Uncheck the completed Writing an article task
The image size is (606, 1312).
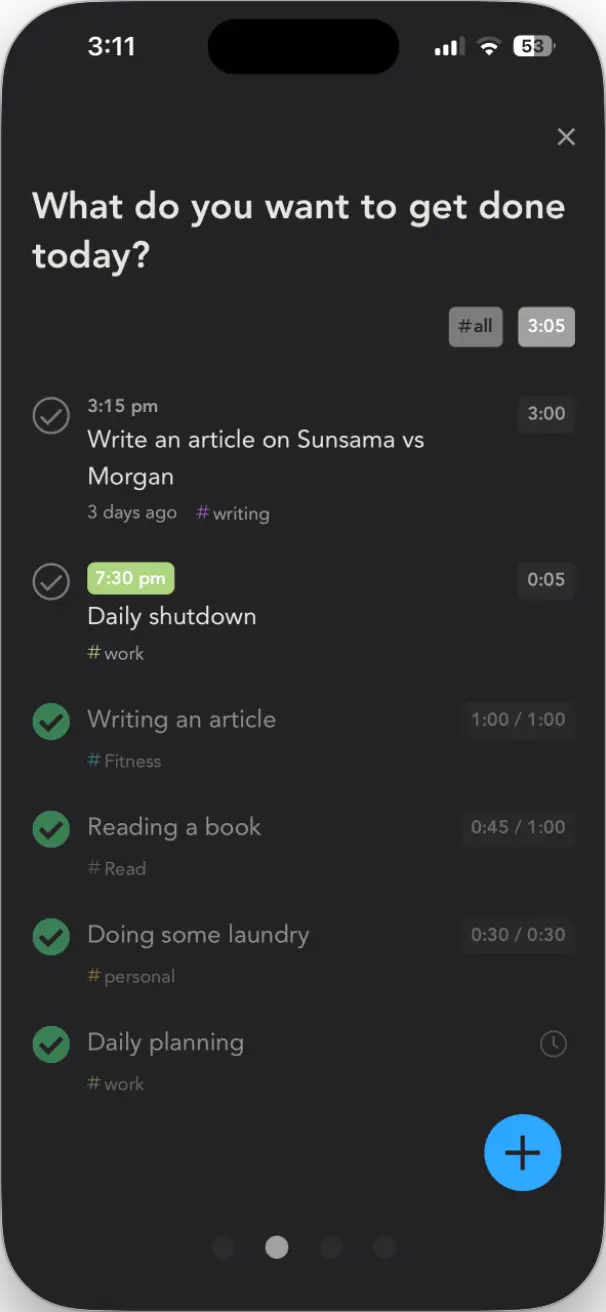51,721
